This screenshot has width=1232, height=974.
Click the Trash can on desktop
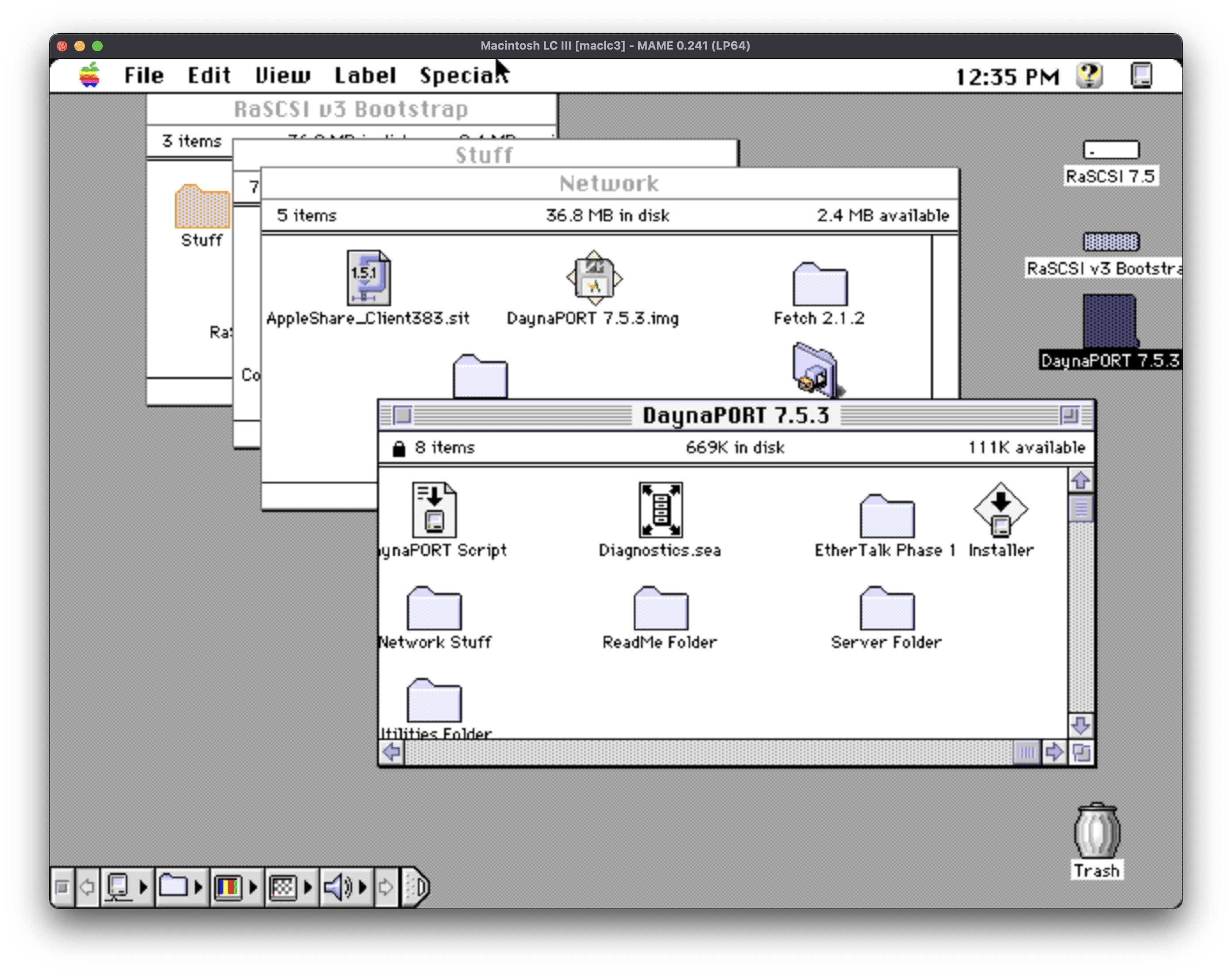pos(1097,831)
